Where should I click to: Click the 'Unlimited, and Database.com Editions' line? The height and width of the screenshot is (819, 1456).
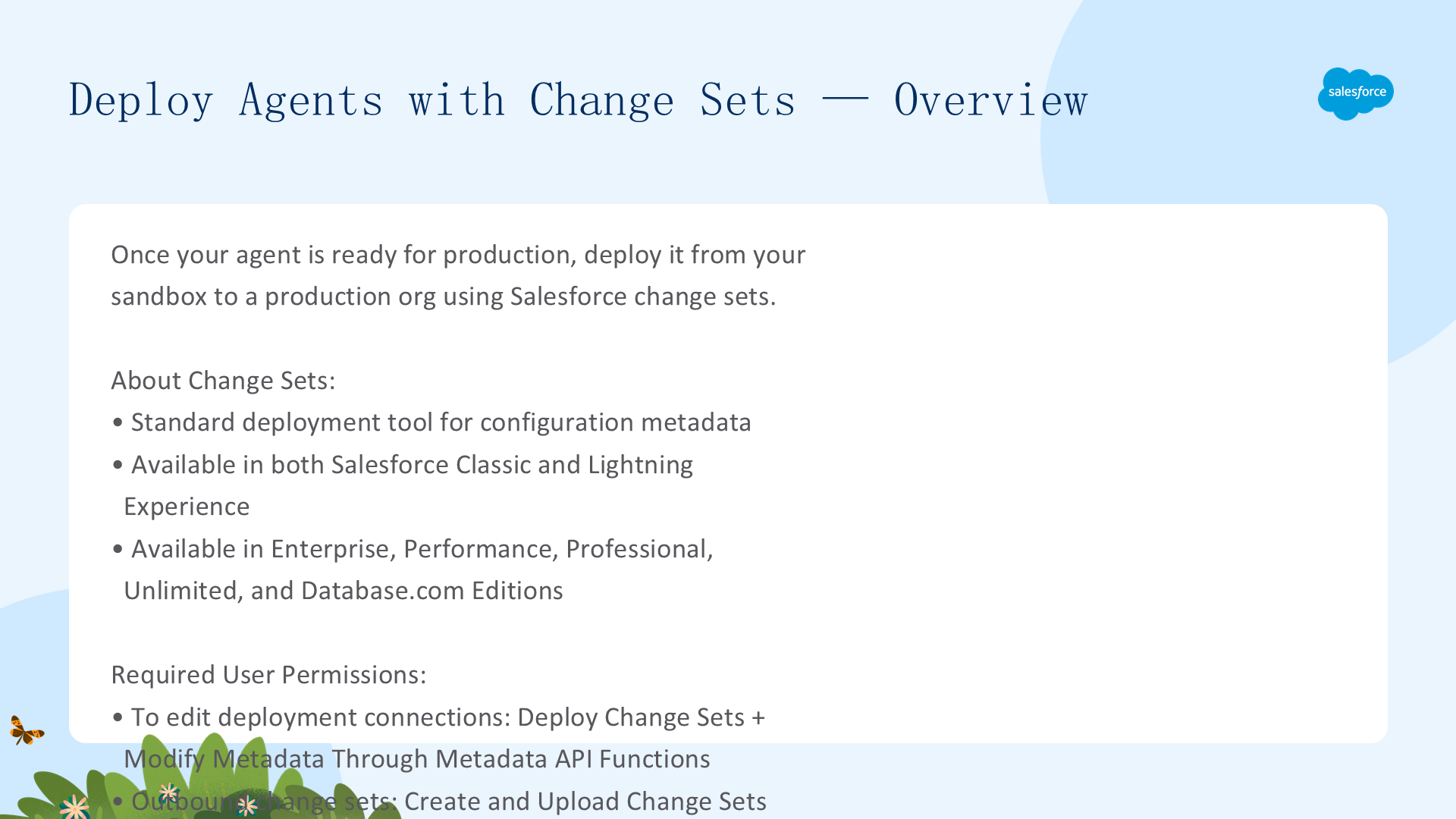click(x=344, y=591)
